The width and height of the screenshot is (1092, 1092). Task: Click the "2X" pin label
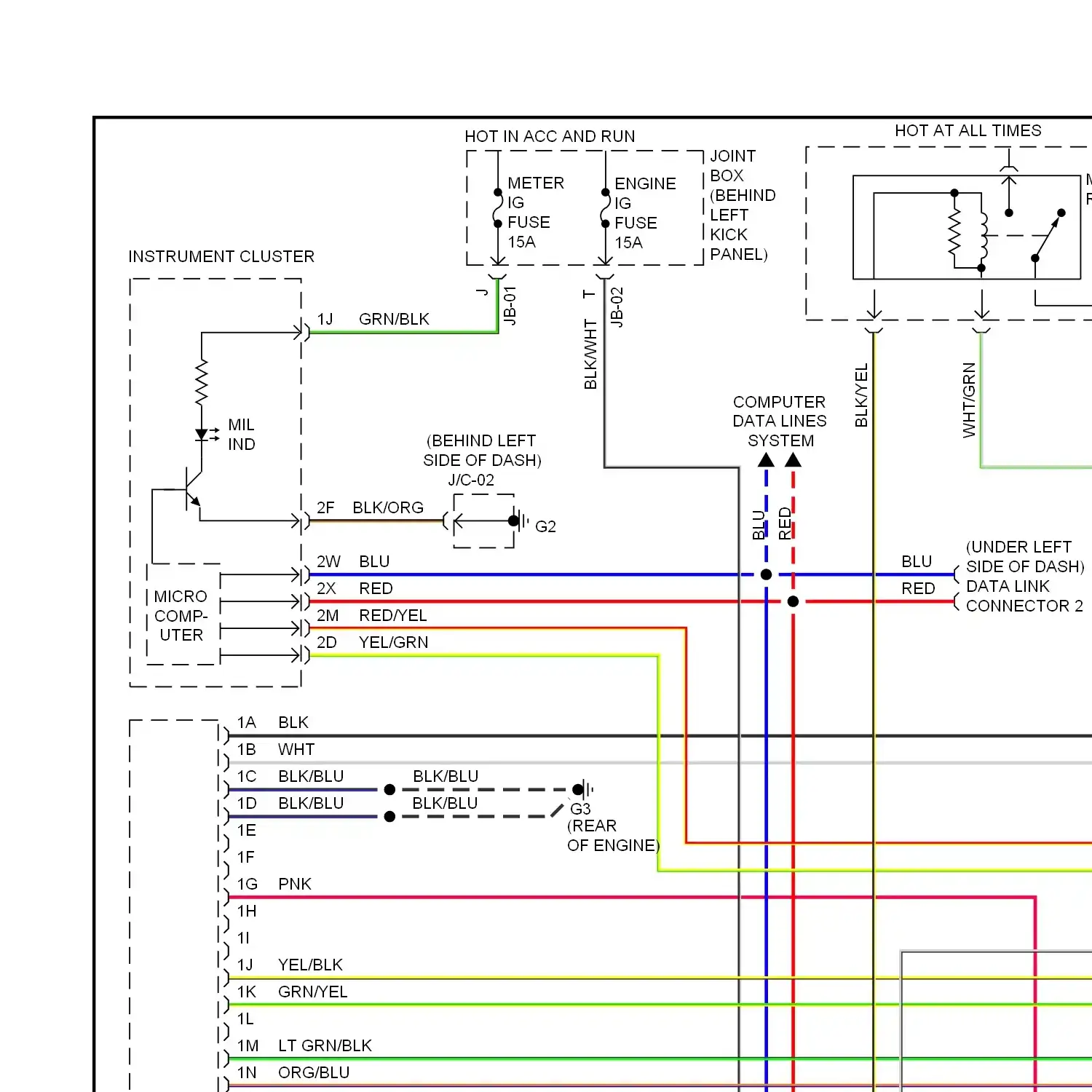[325, 588]
